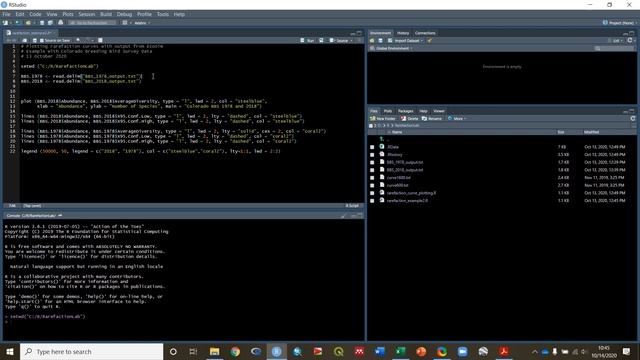Viewport: 640px width, 360px height.
Task: Switch to the Plots tab
Action: point(388,111)
